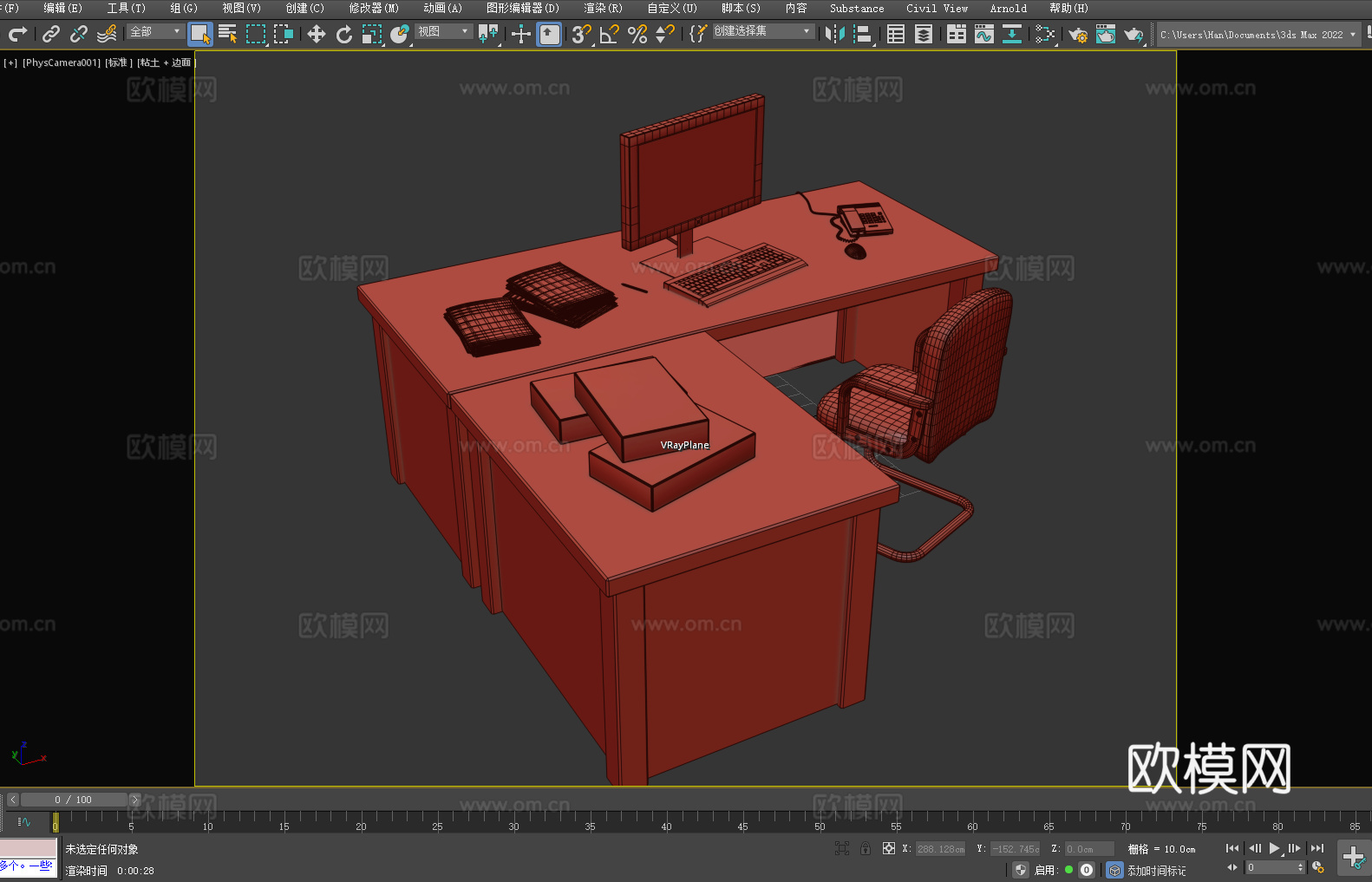Image resolution: width=1372 pixels, height=882 pixels.
Task: Open Rendered Frame Window icon
Action: point(1106,34)
